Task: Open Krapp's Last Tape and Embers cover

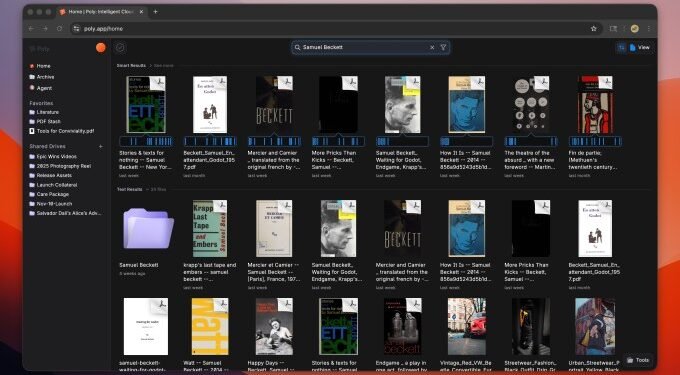Action: click(210, 228)
